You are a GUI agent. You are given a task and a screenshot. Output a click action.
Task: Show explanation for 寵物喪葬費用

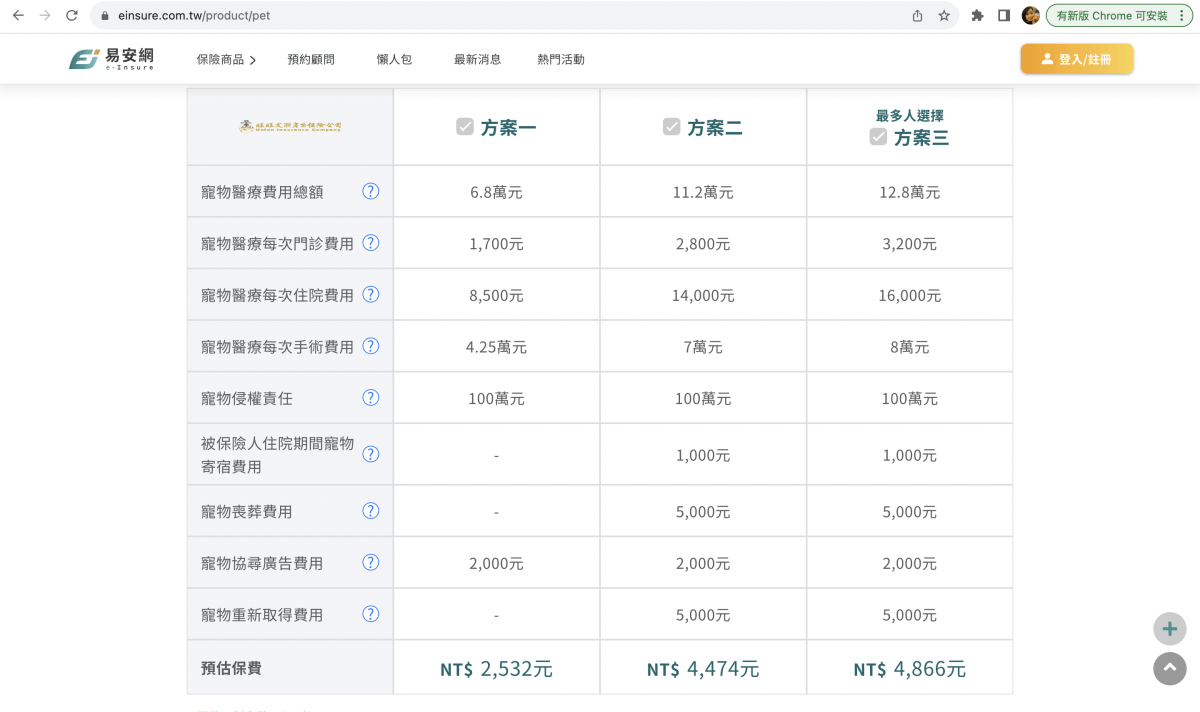pyautogui.click(x=370, y=510)
